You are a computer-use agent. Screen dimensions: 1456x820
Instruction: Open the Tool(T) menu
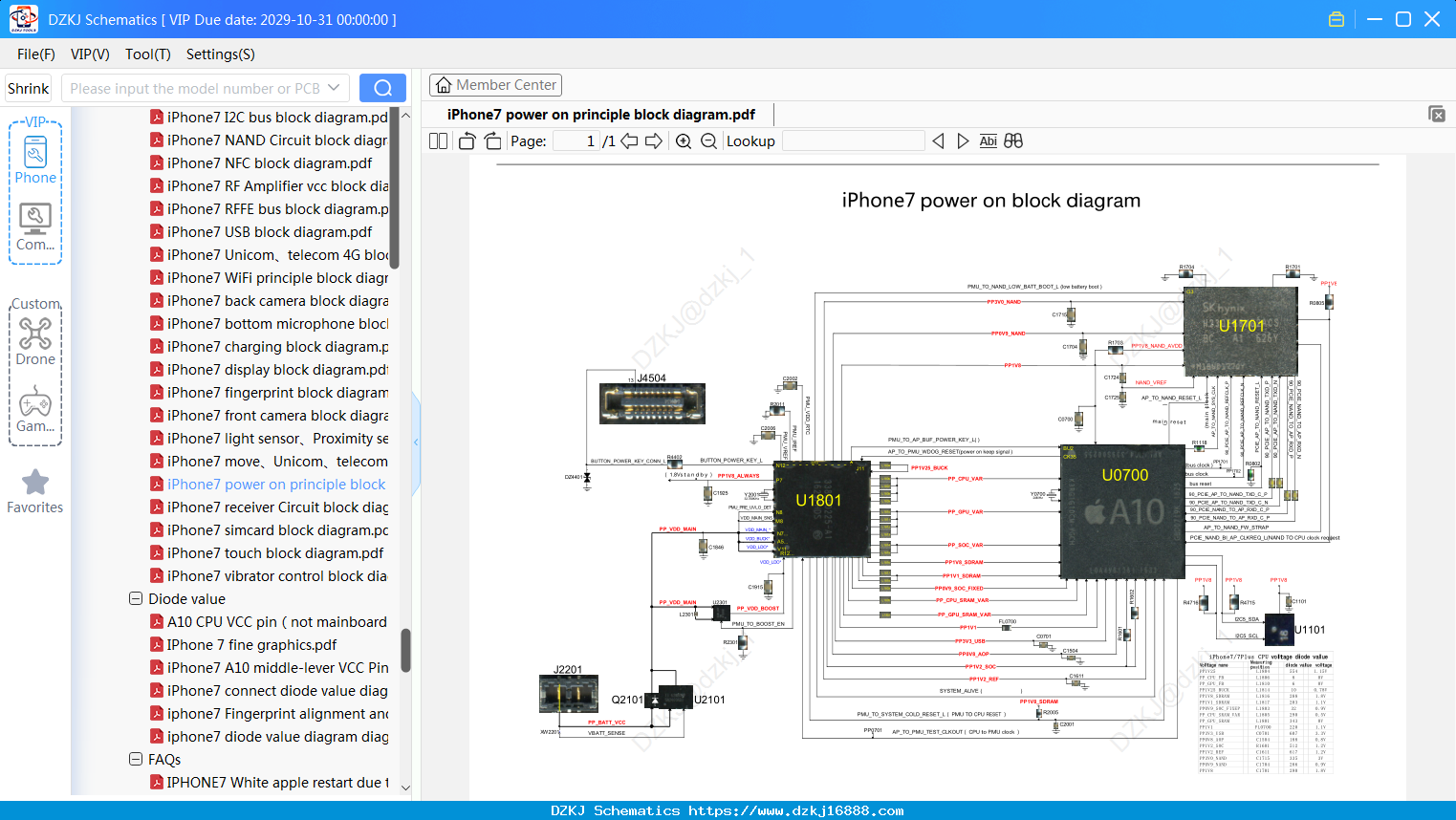148,54
